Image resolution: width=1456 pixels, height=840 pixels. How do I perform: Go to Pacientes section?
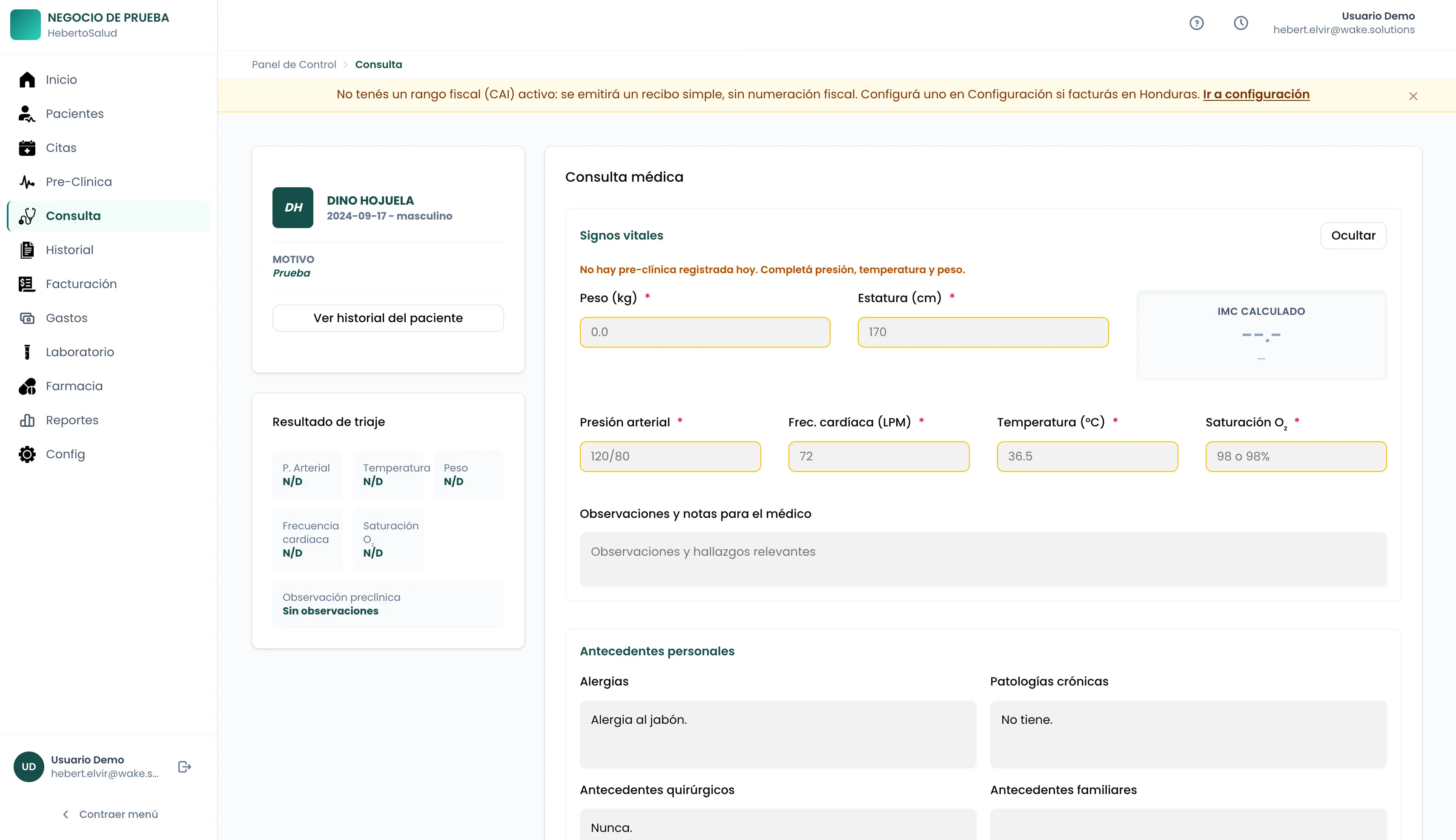109,114
